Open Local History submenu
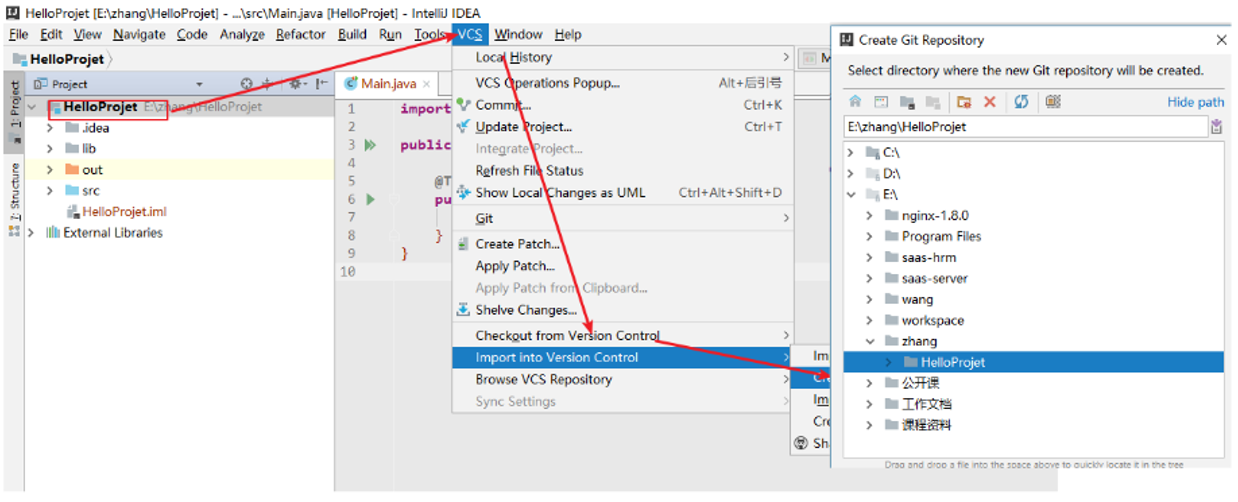The height and width of the screenshot is (502, 1238). 623,58
